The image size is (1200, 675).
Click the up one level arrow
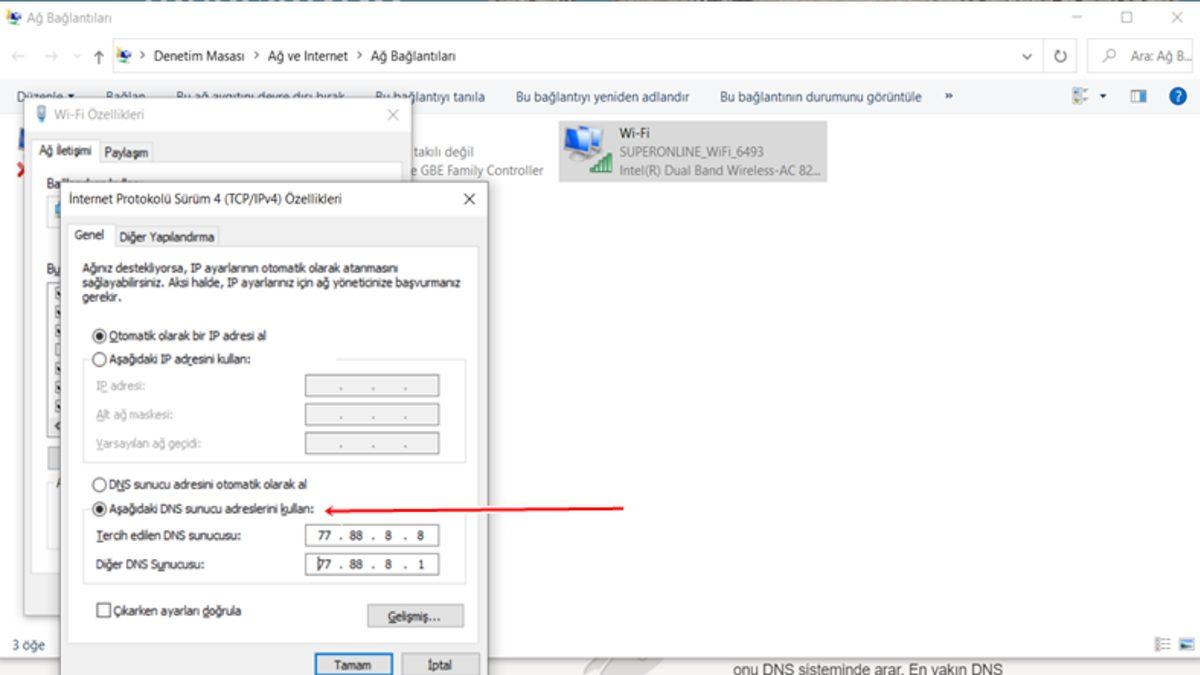98,57
